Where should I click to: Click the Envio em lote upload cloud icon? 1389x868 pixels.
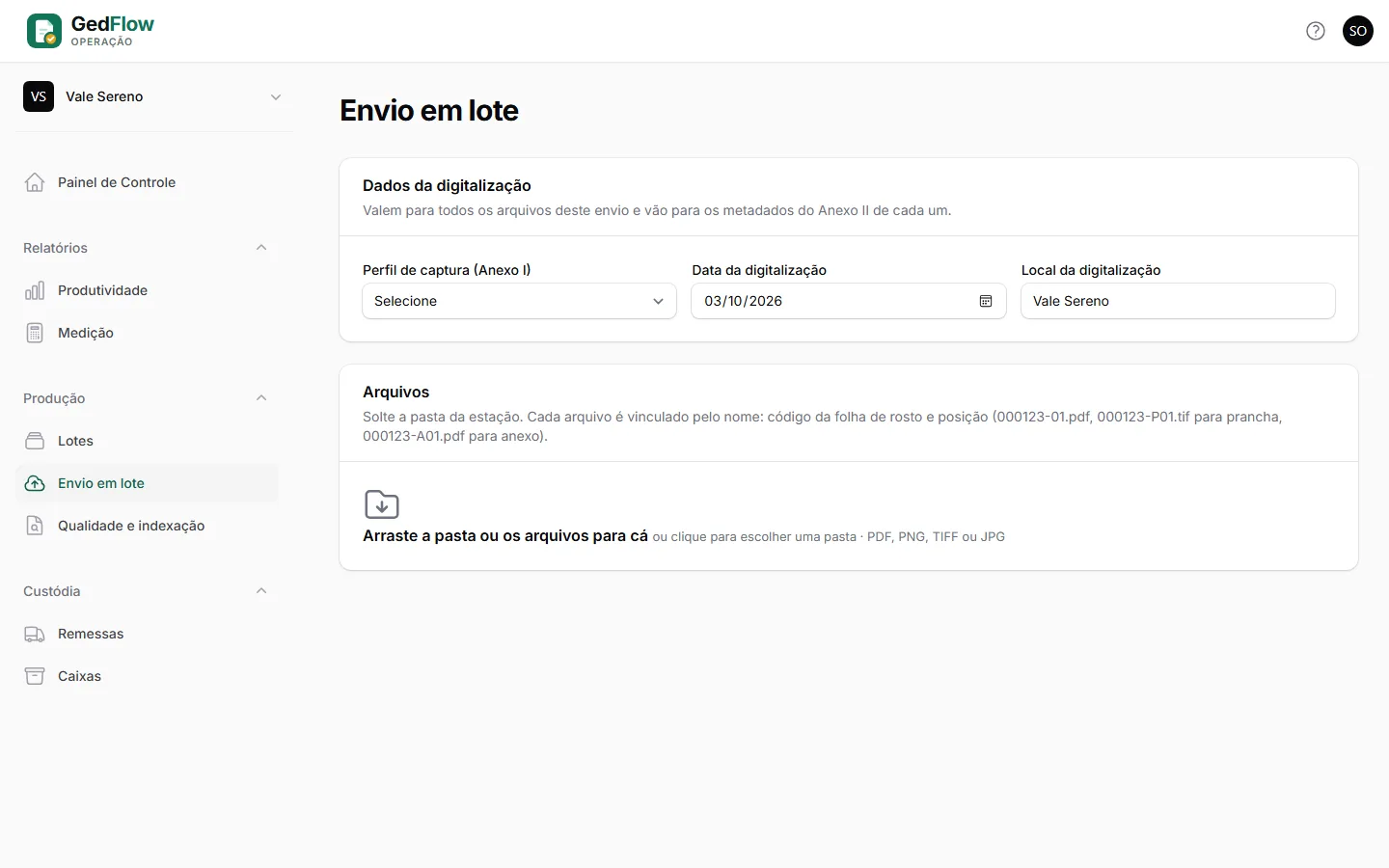coord(35,483)
